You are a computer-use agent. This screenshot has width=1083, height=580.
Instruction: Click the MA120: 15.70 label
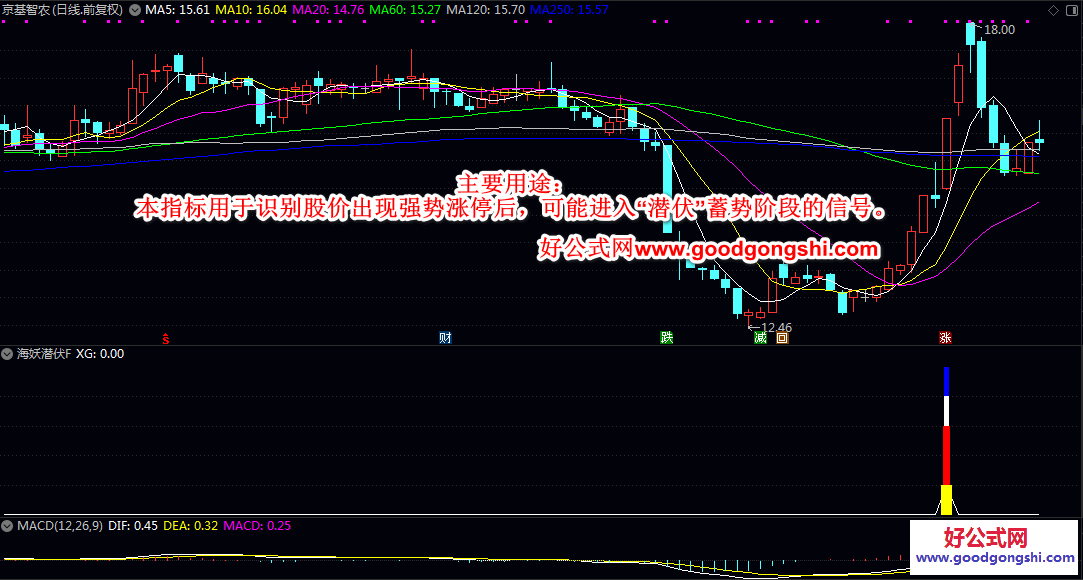tap(485, 10)
